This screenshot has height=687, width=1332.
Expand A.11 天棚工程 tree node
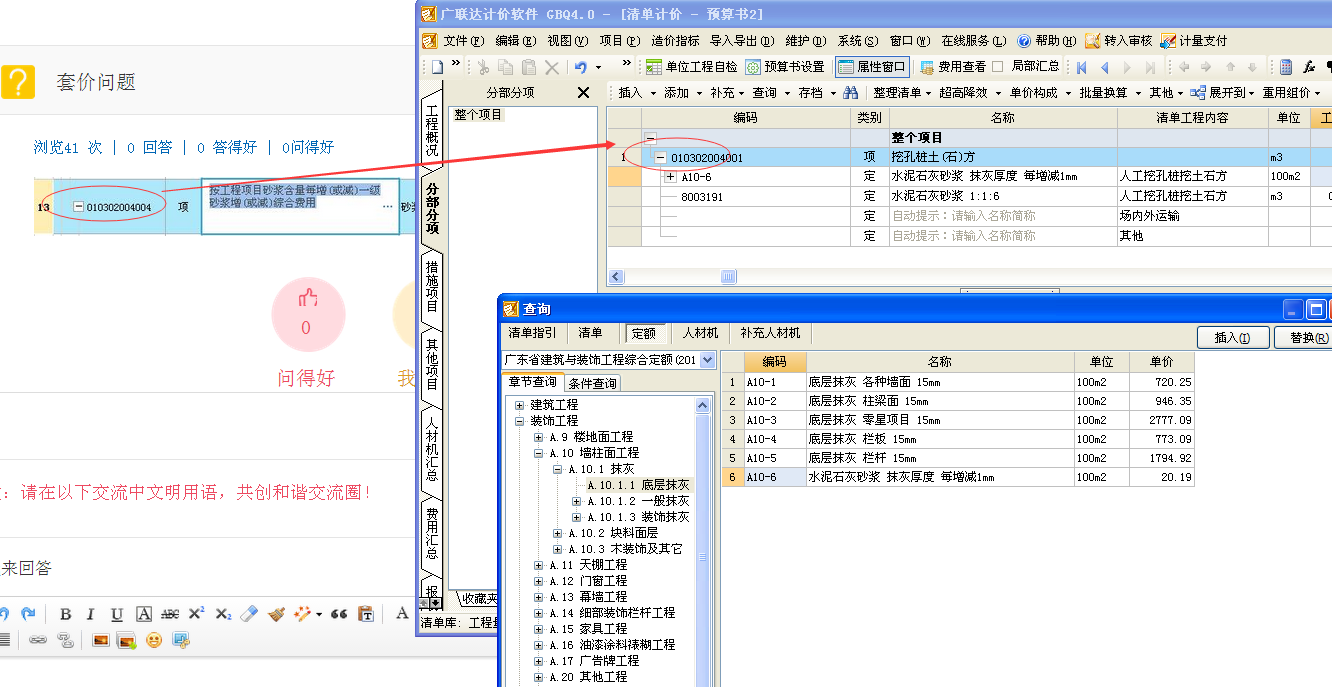click(539, 565)
